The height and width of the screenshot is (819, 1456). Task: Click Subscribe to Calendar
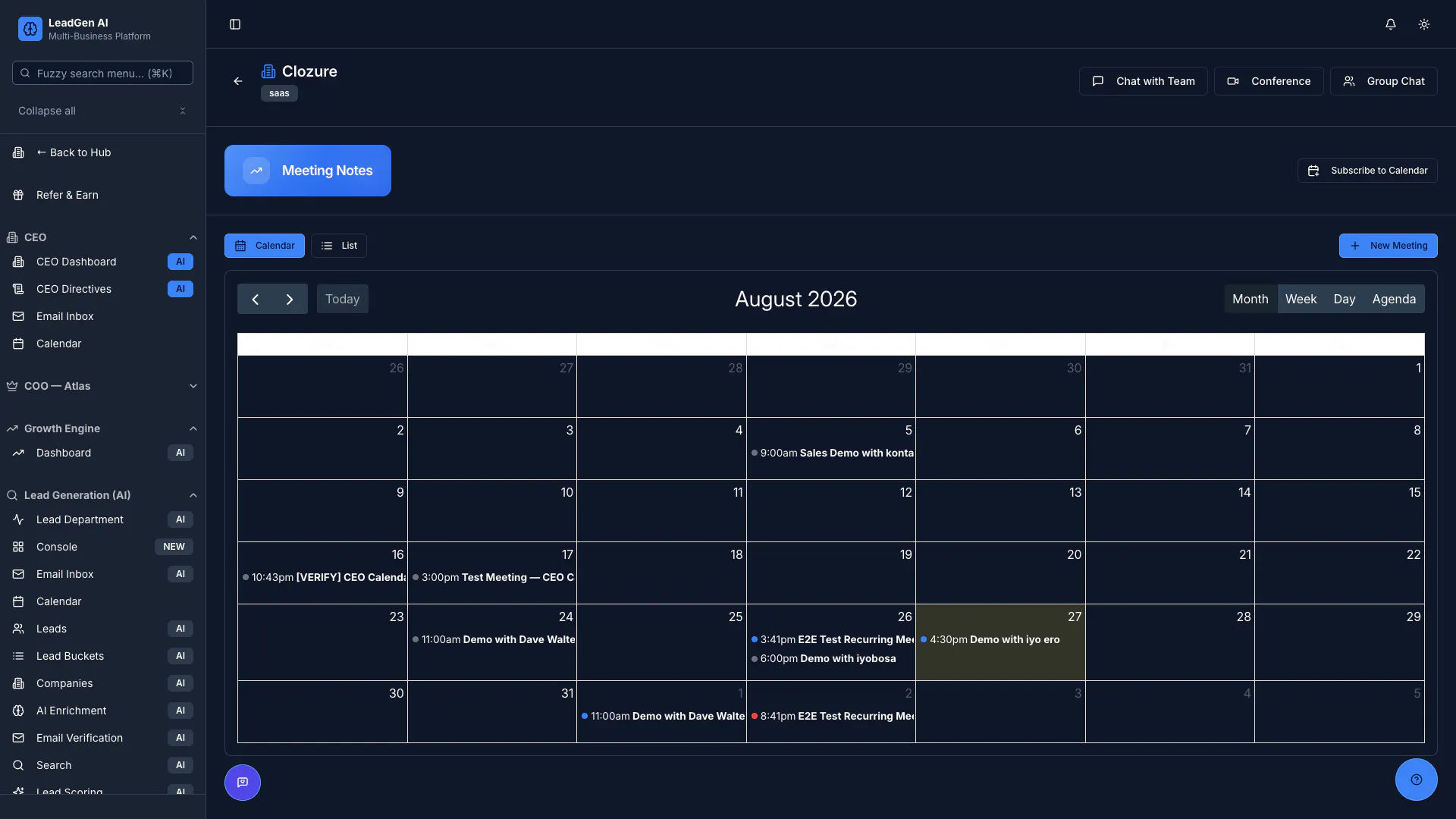[1367, 171]
